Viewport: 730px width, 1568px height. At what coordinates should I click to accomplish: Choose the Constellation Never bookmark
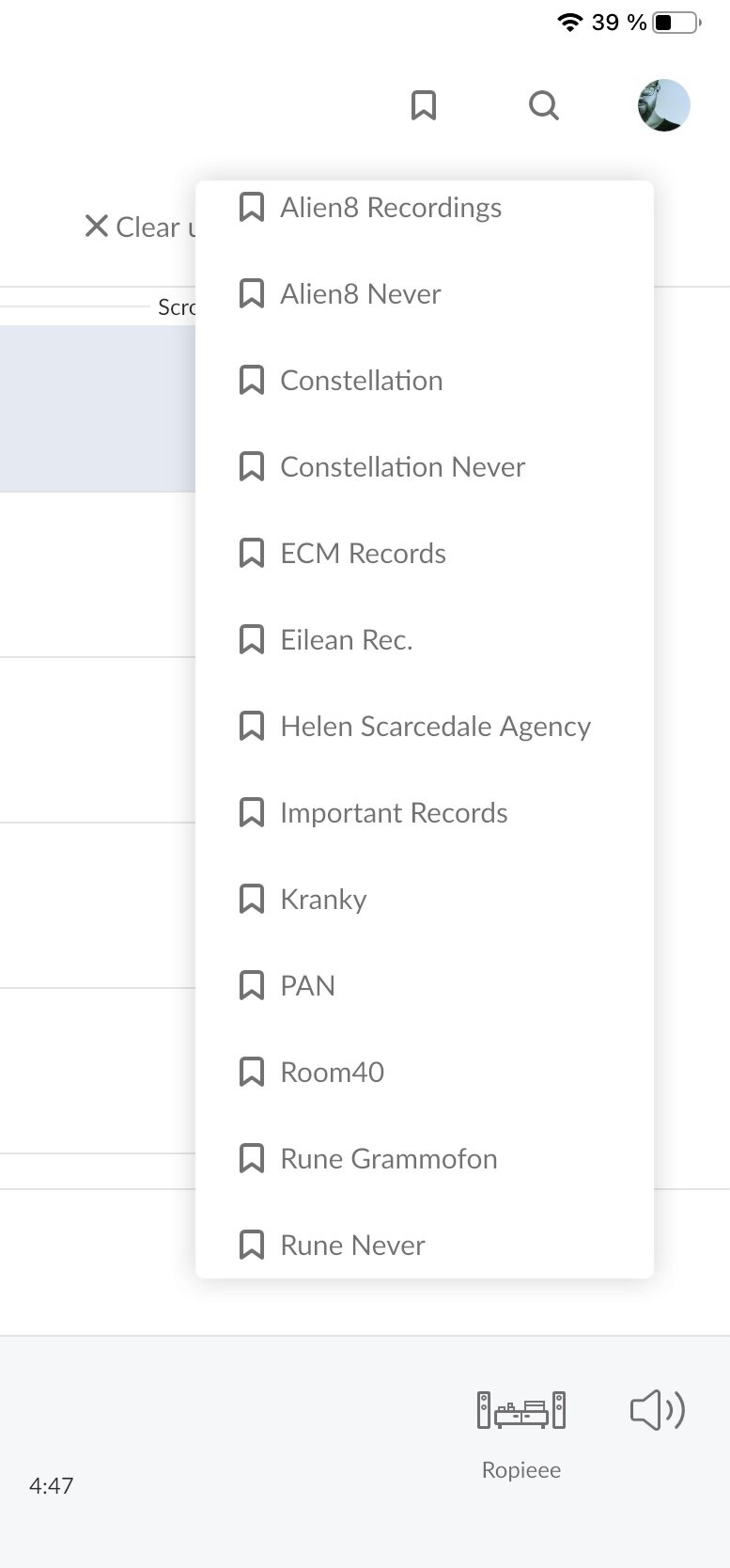tap(402, 467)
